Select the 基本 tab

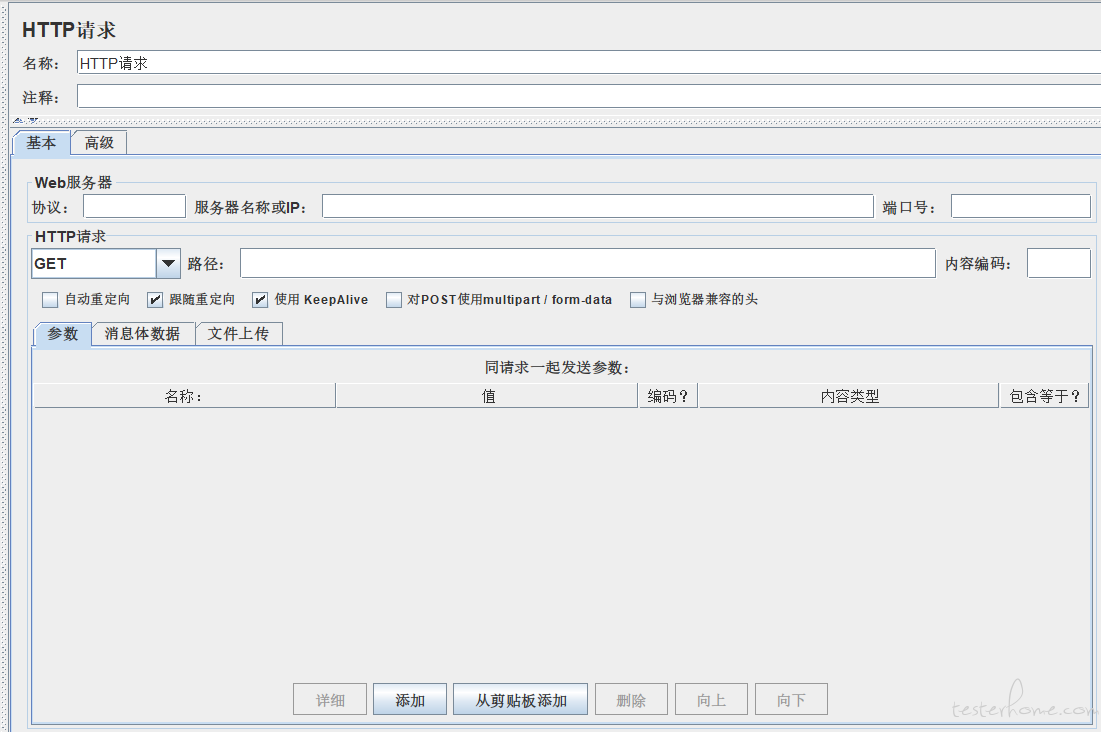pyautogui.click(x=41, y=143)
